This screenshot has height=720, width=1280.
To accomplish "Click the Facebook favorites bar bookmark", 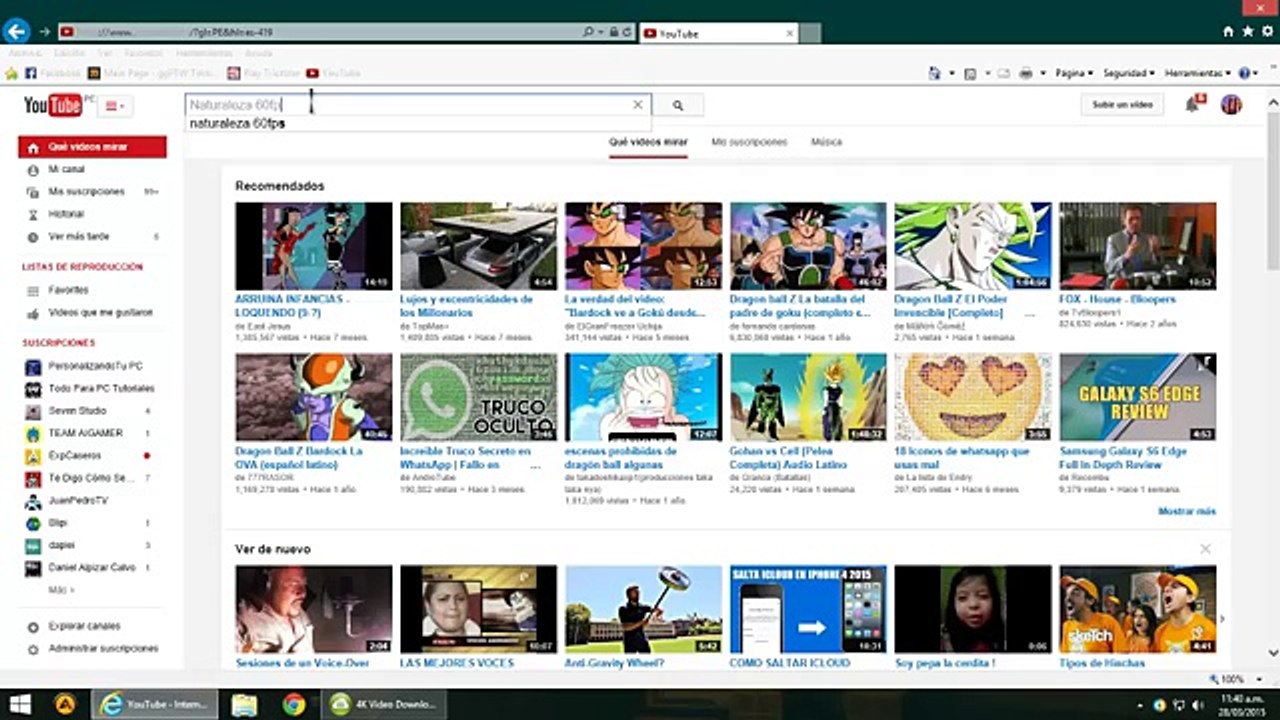I will point(52,73).
